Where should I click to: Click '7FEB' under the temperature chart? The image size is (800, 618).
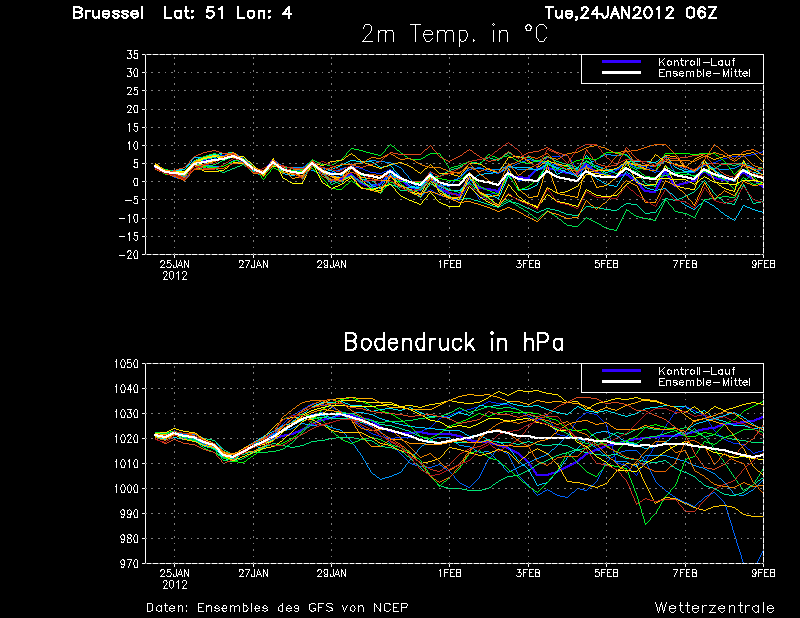(685, 264)
